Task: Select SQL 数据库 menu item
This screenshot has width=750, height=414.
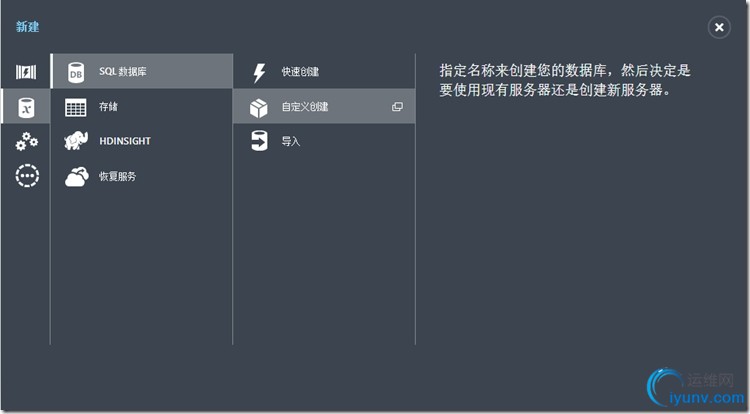Action: coord(126,72)
